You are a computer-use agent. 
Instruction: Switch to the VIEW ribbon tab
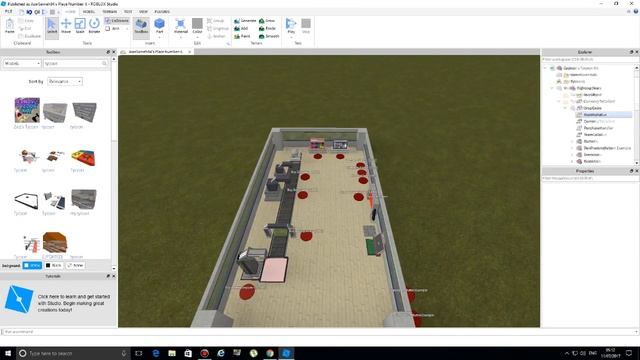pos(143,11)
